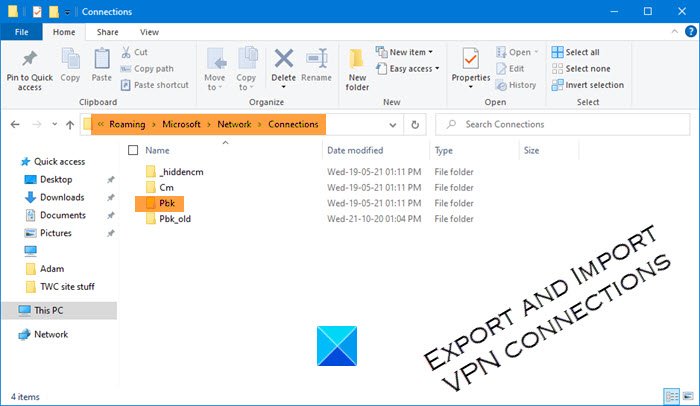This screenshot has width=700, height=406.
Task: Open the Adam folder in sidebar
Action: click(45, 269)
